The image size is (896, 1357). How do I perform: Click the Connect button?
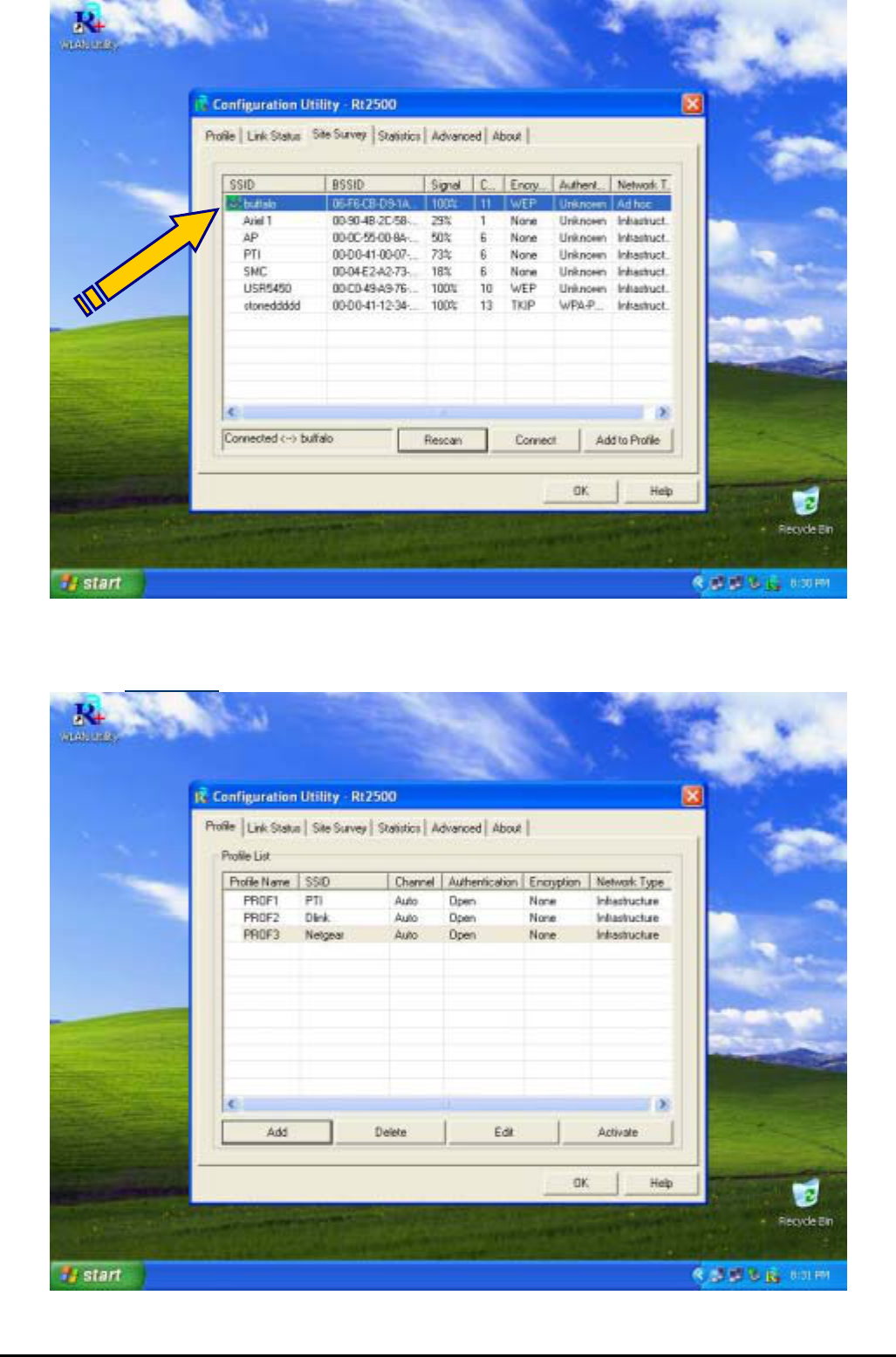point(536,441)
